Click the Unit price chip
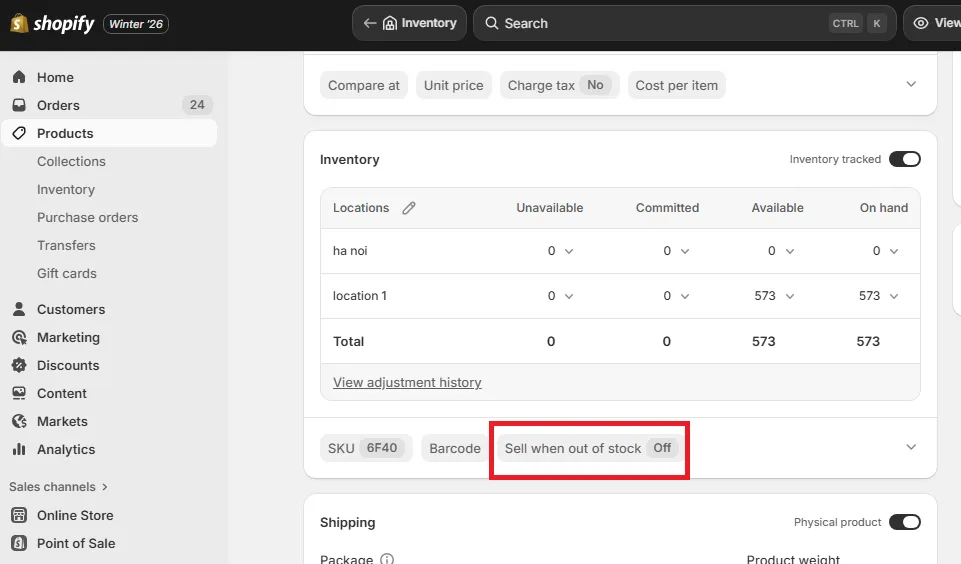This screenshot has height=564, width=961. click(x=454, y=85)
